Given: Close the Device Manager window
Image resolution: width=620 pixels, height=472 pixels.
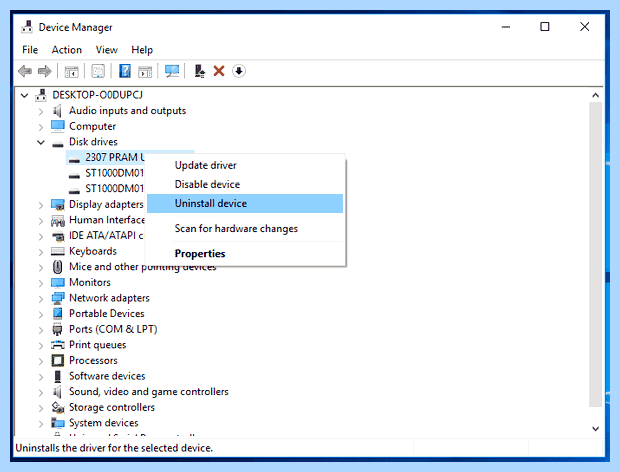Looking at the screenshot, I should [x=584, y=27].
